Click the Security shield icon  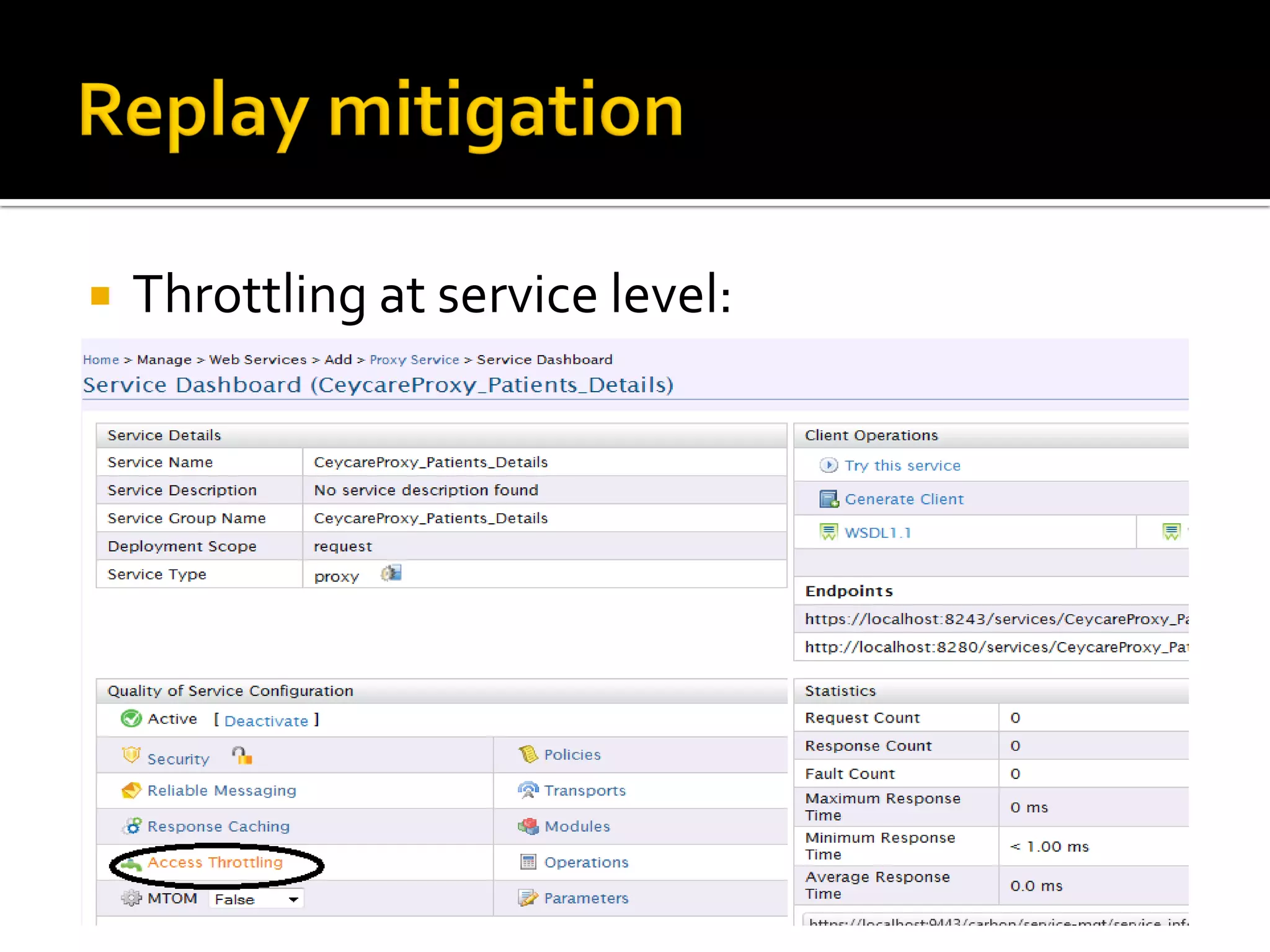(131, 755)
